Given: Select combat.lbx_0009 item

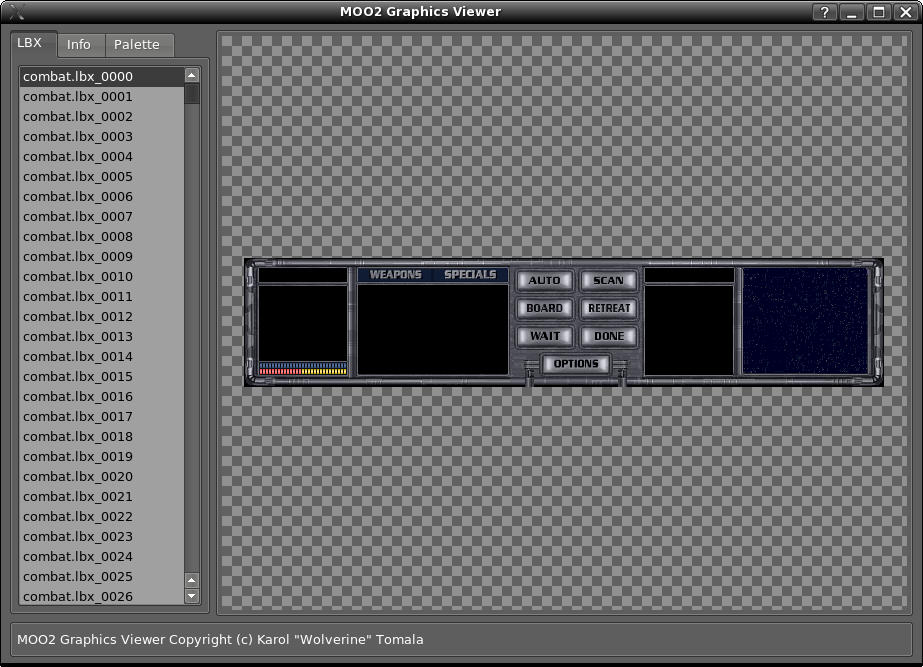Looking at the screenshot, I should click(102, 257).
